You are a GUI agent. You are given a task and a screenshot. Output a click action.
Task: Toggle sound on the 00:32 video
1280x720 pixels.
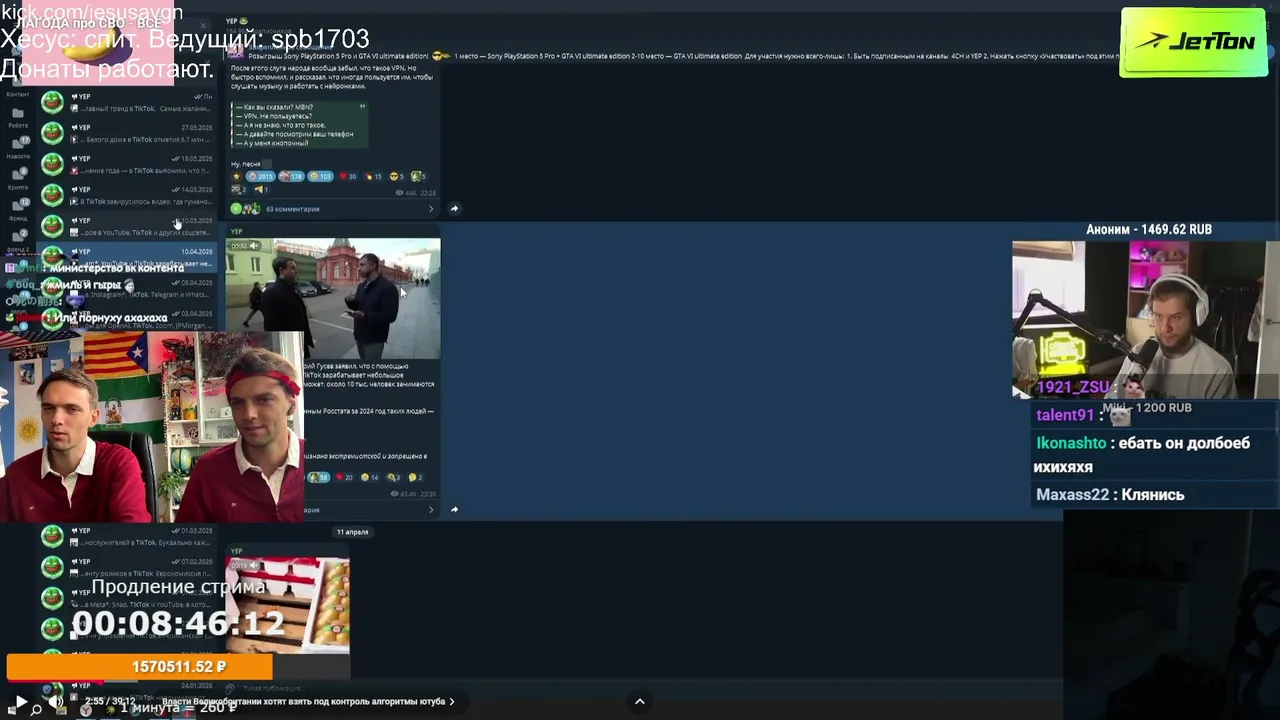(x=254, y=246)
